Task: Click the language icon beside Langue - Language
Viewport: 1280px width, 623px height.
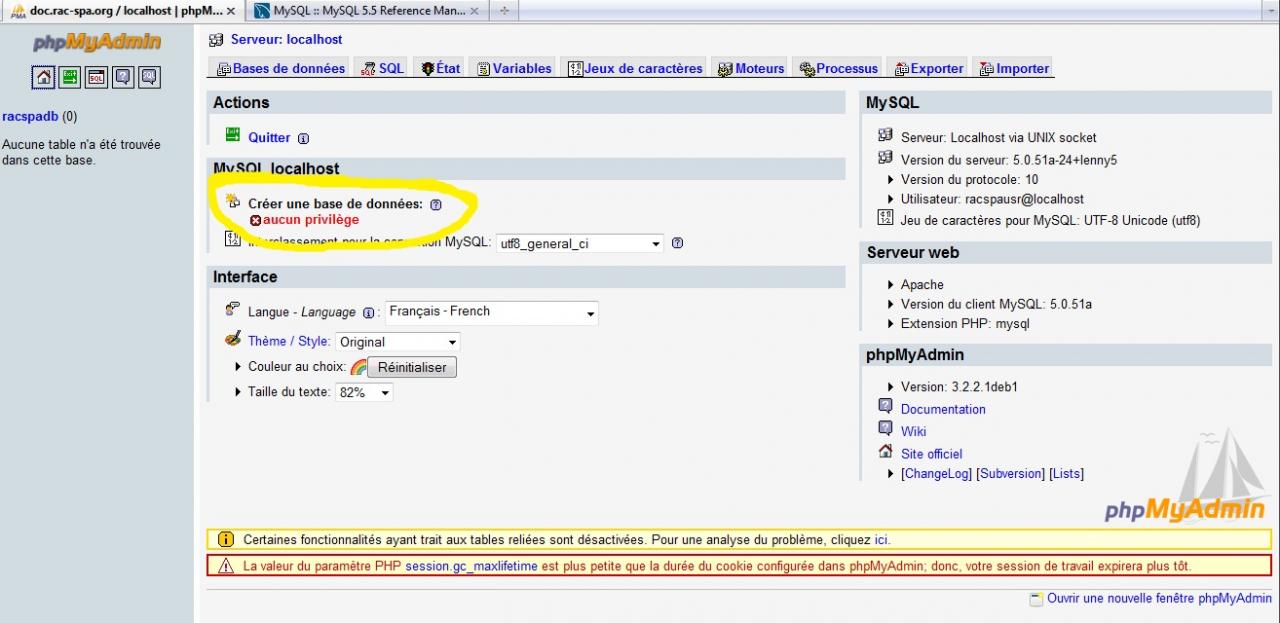Action: click(x=233, y=309)
